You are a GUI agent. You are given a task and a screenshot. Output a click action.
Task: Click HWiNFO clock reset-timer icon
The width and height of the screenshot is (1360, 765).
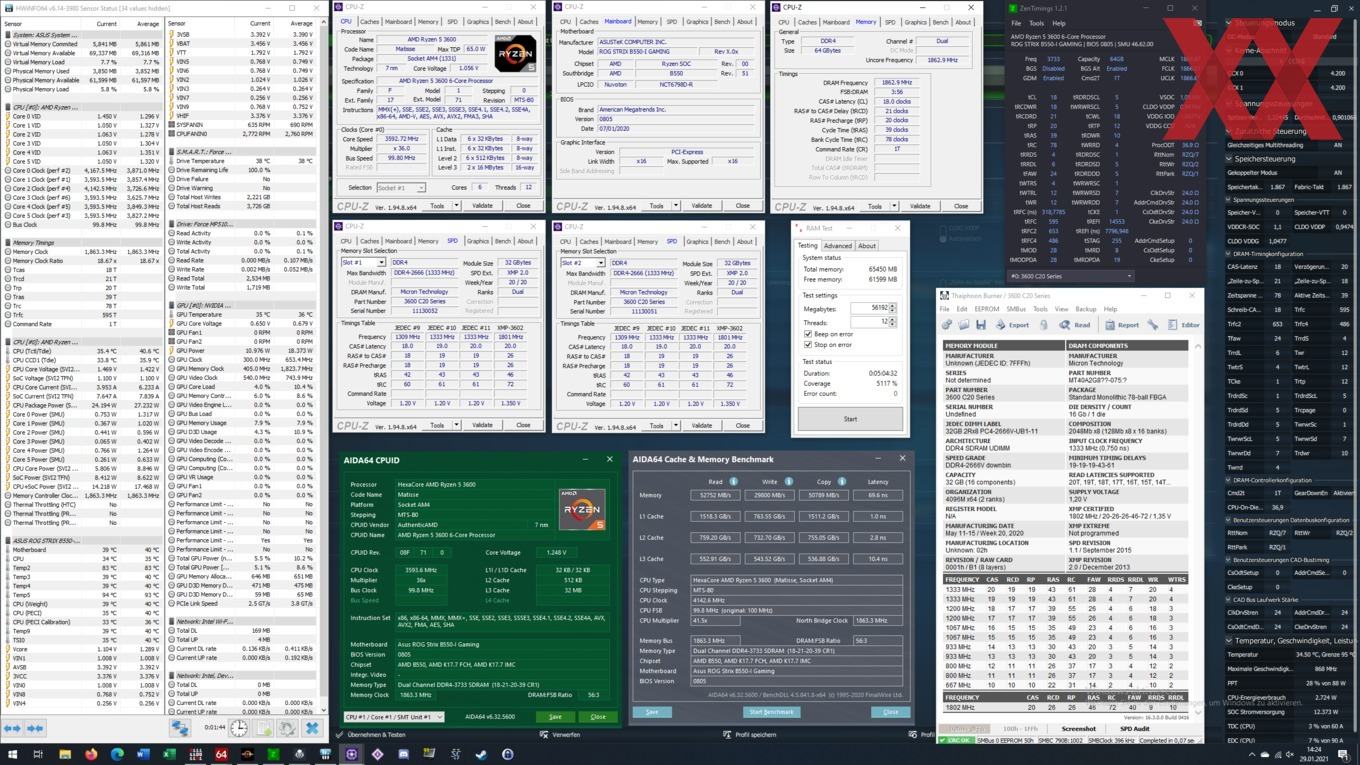click(x=239, y=728)
